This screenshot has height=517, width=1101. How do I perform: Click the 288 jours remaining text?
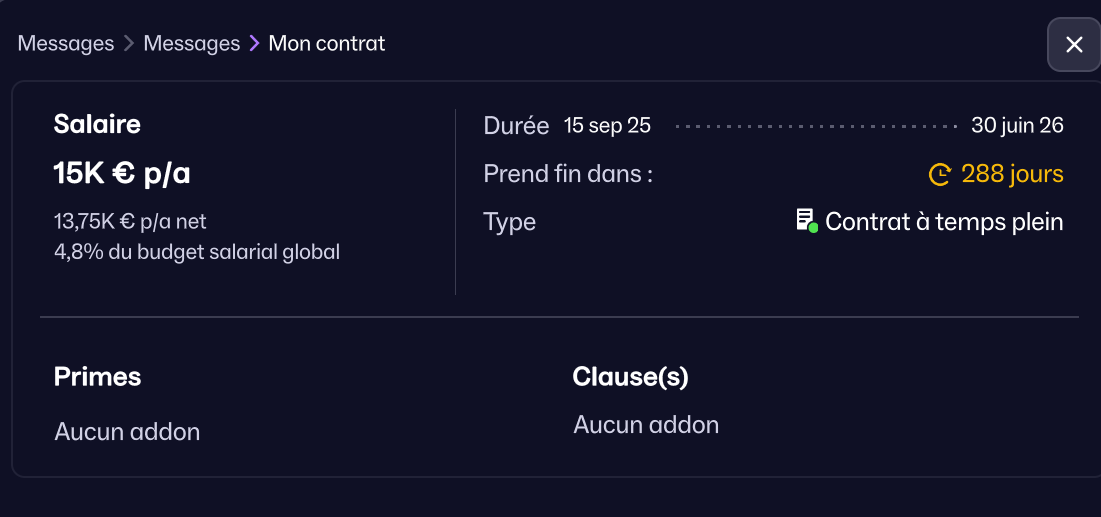[x=1012, y=175]
